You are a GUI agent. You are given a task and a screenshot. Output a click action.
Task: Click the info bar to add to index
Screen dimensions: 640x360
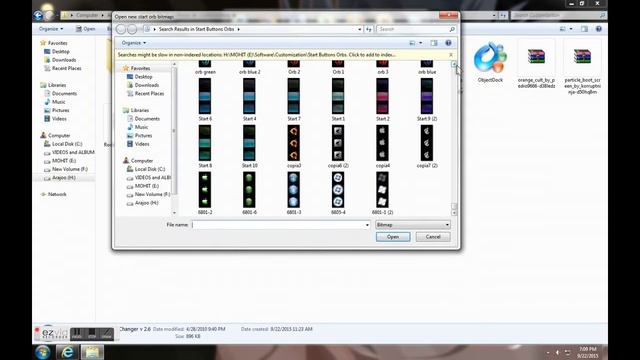pos(256,55)
